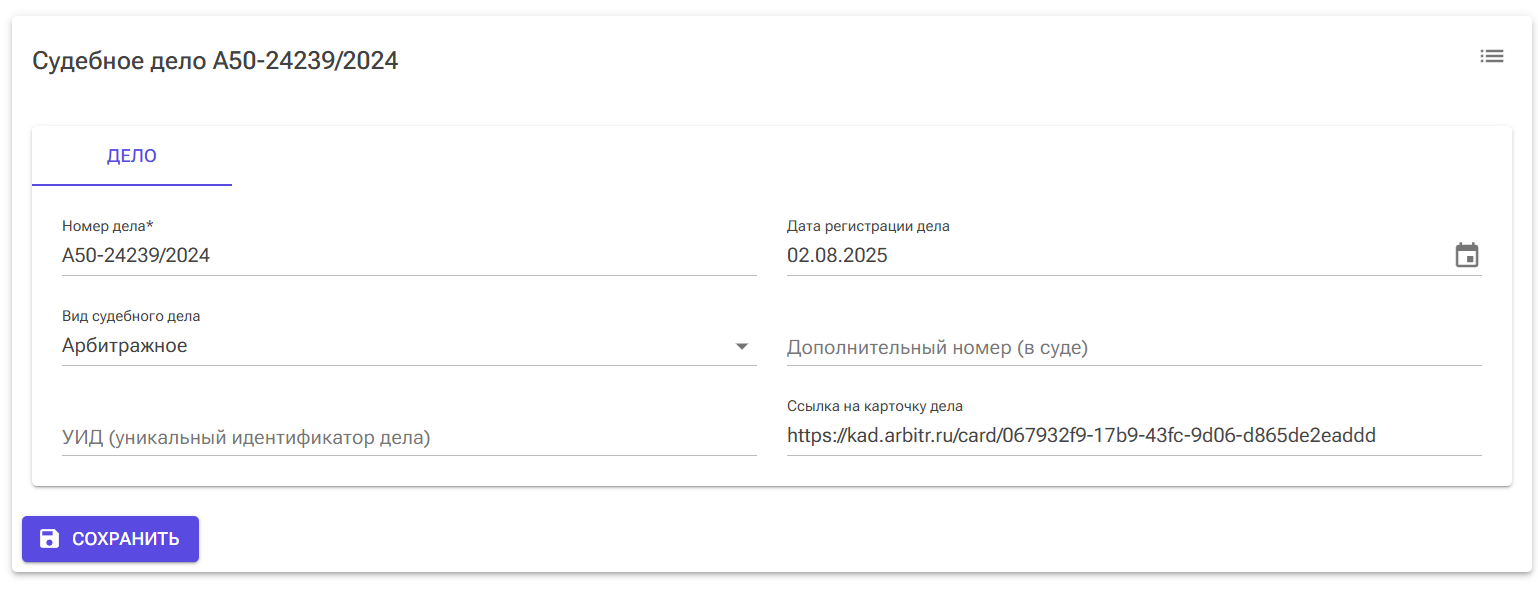1538x596 pixels.
Task: Click the floppy disk icon on save button
Action: (x=49, y=539)
